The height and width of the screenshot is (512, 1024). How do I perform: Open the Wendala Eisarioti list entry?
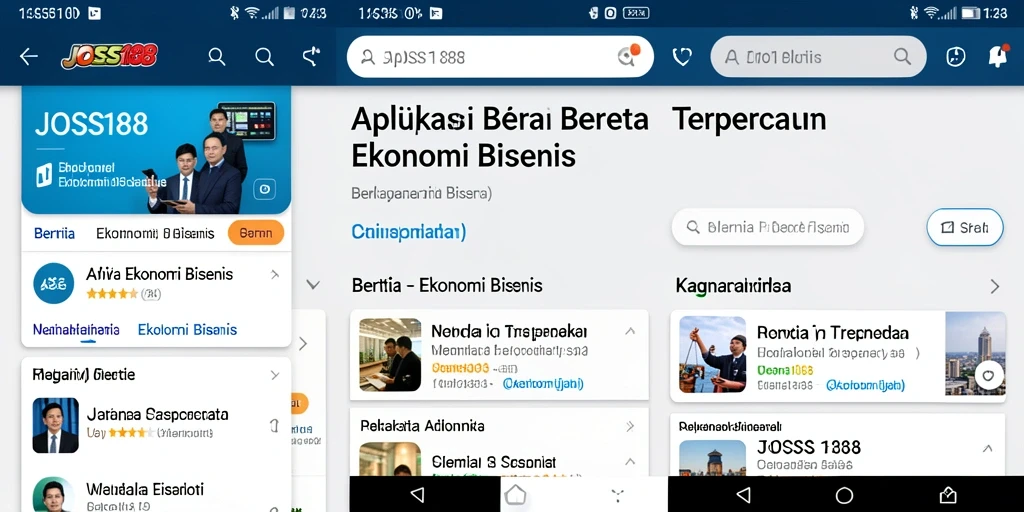(157, 494)
